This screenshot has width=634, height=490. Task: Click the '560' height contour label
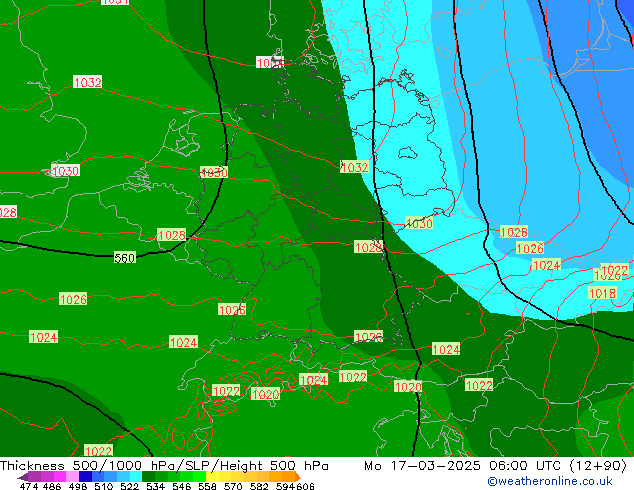click(x=125, y=258)
